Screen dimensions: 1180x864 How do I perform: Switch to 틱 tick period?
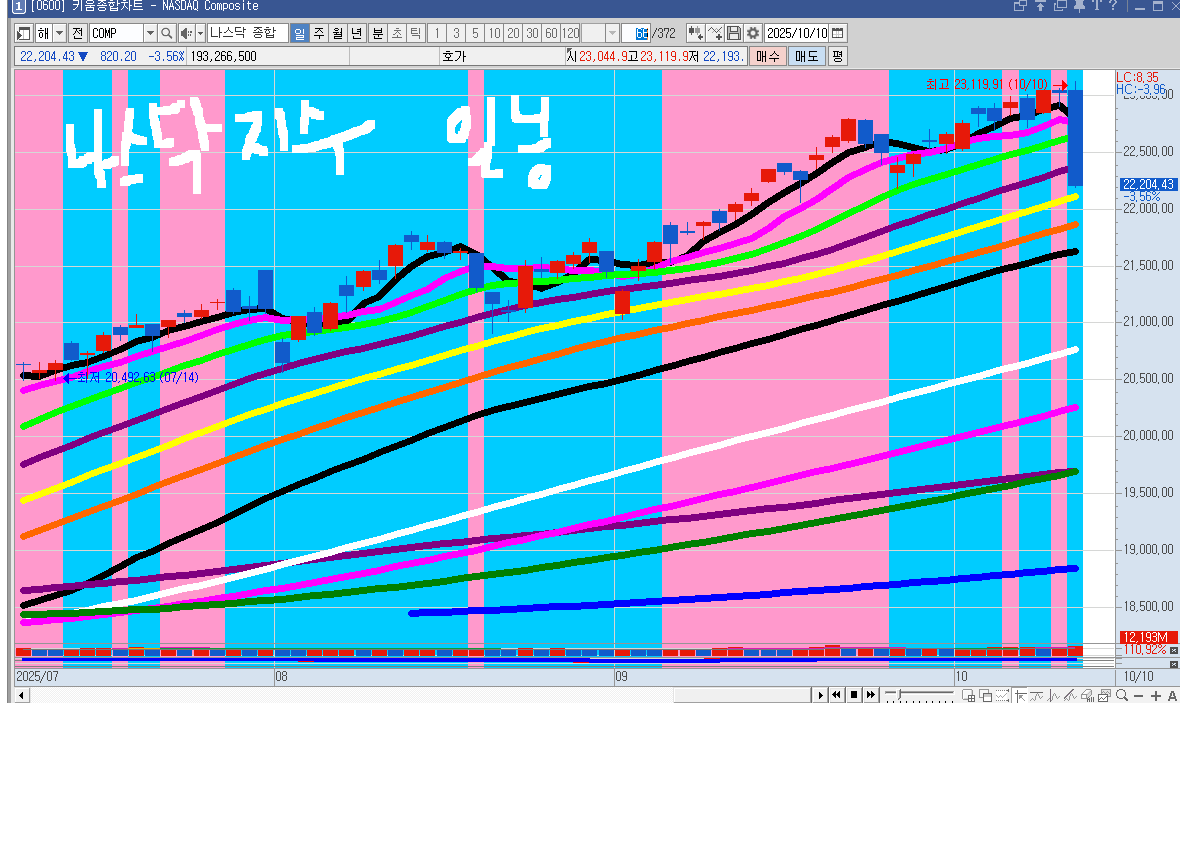pyautogui.click(x=415, y=33)
